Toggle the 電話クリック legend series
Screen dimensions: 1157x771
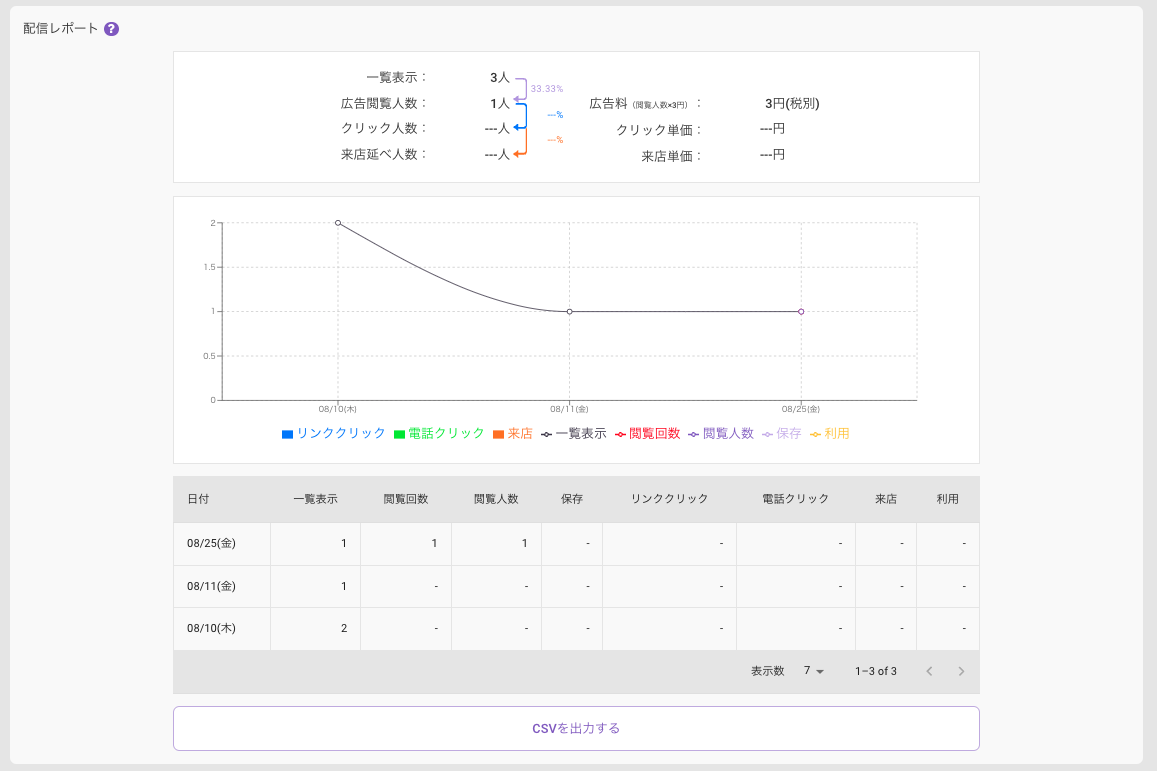pyautogui.click(x=439, y=434)
